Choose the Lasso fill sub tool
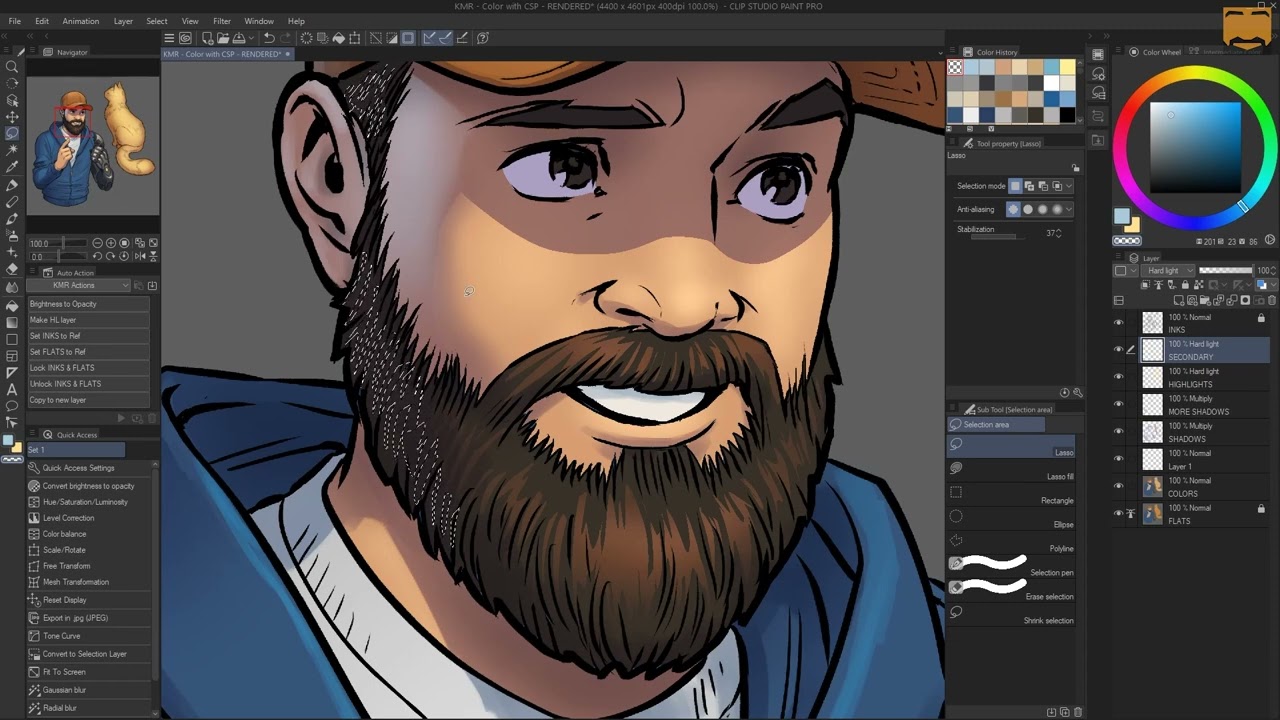Image resolution: width=1280 pixels, height=720 pixels. (1011, 470)
